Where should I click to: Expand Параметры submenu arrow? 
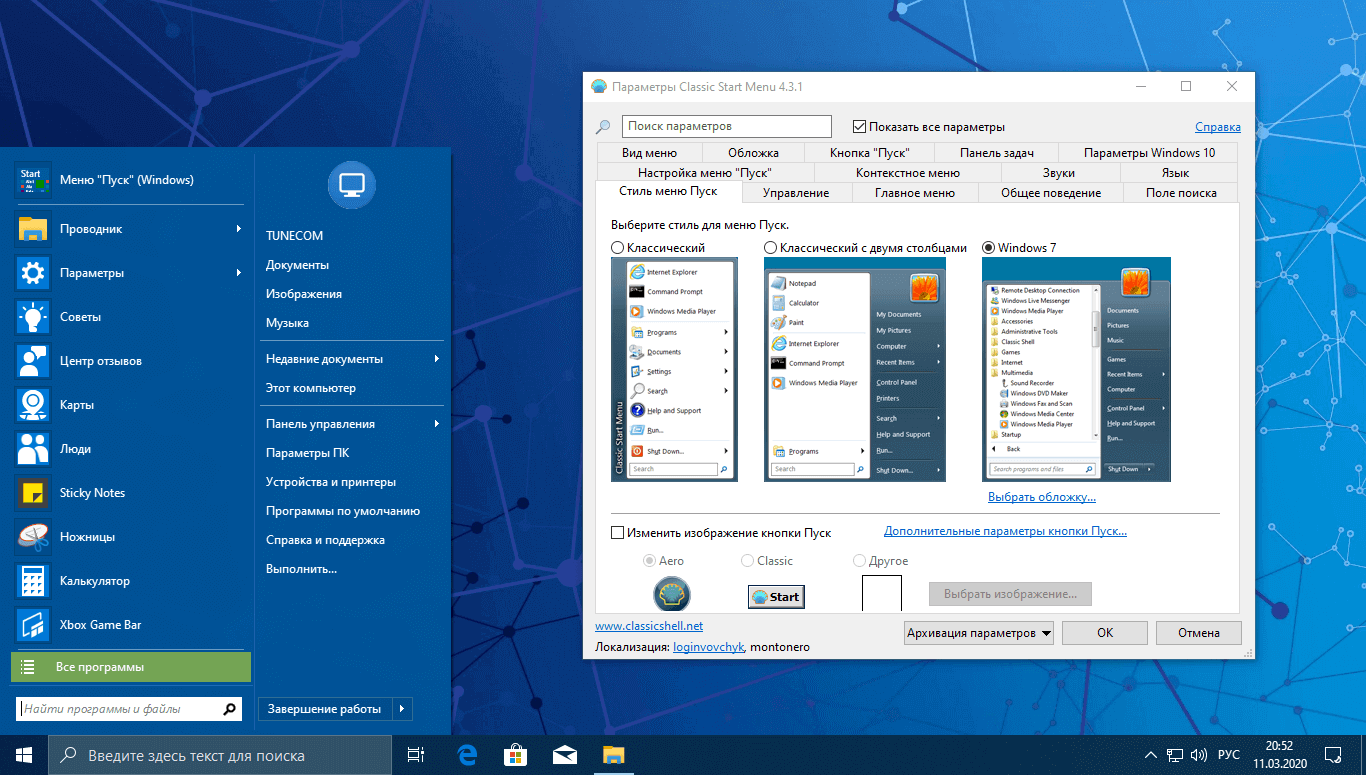[239, 273]
